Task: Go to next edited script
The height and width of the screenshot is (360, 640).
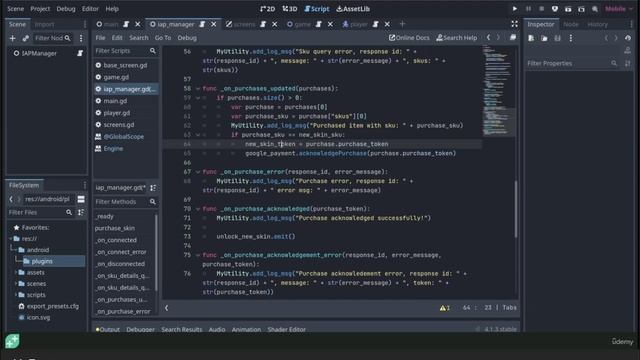Action: (x=498, y=38)
